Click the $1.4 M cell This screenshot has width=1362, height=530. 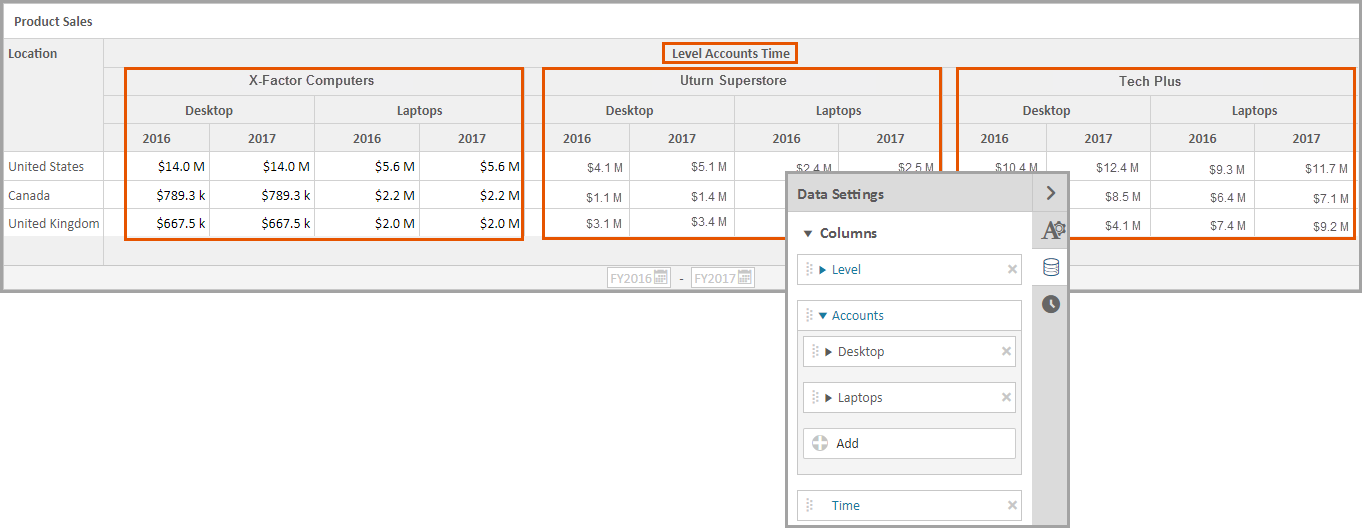pos(709,197)
